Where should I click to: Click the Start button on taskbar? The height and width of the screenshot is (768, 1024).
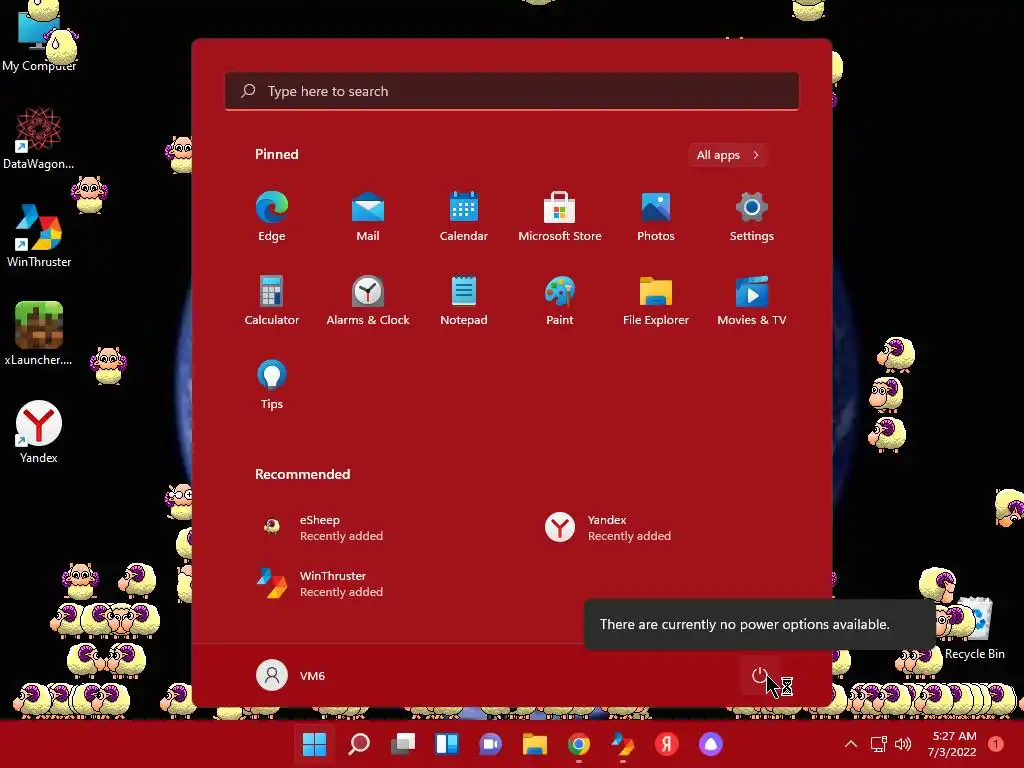314,744
